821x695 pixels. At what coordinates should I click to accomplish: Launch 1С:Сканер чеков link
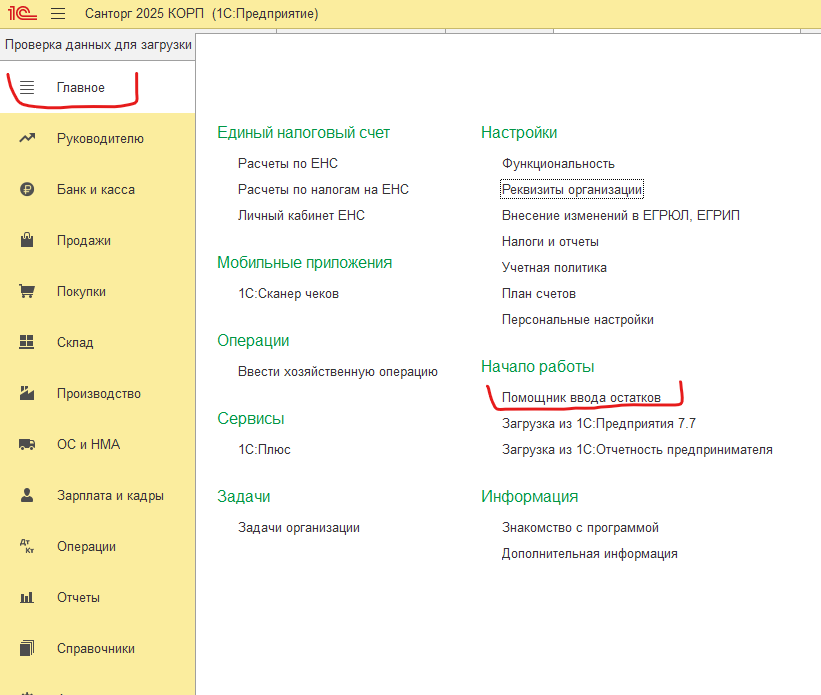[288, 294]
